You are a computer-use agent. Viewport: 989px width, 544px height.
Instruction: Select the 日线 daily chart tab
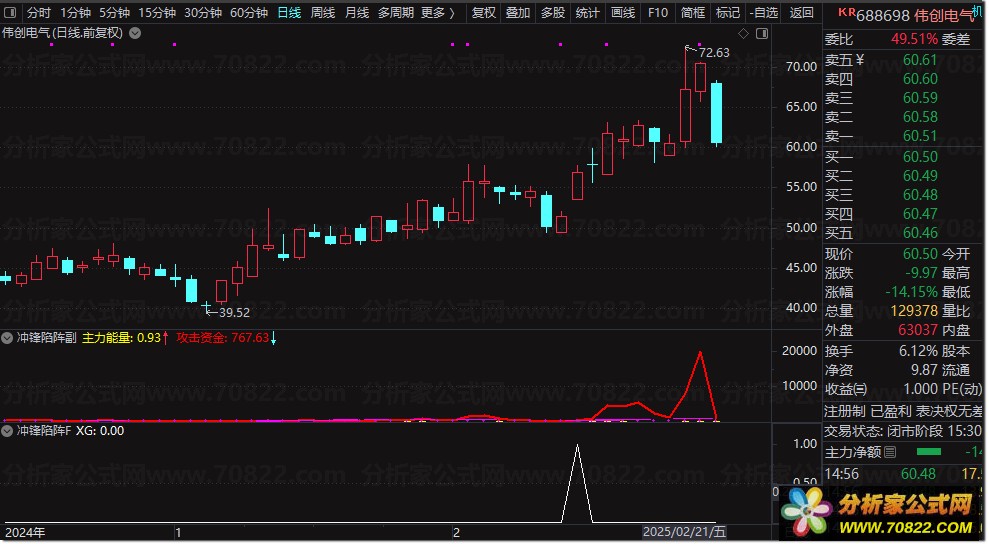tap(290, 13)
